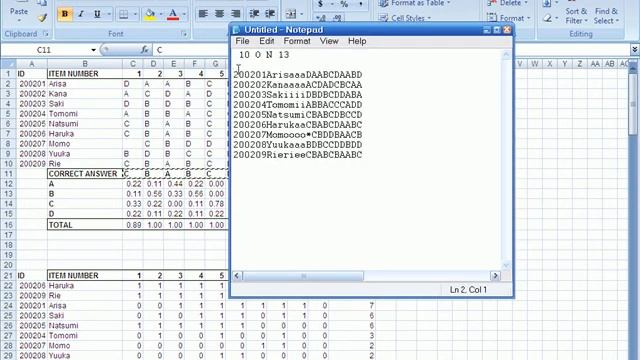Click the Select All corner in Excel
The width and height of the screenshot is (640, 360).
(x=8, y=64)
